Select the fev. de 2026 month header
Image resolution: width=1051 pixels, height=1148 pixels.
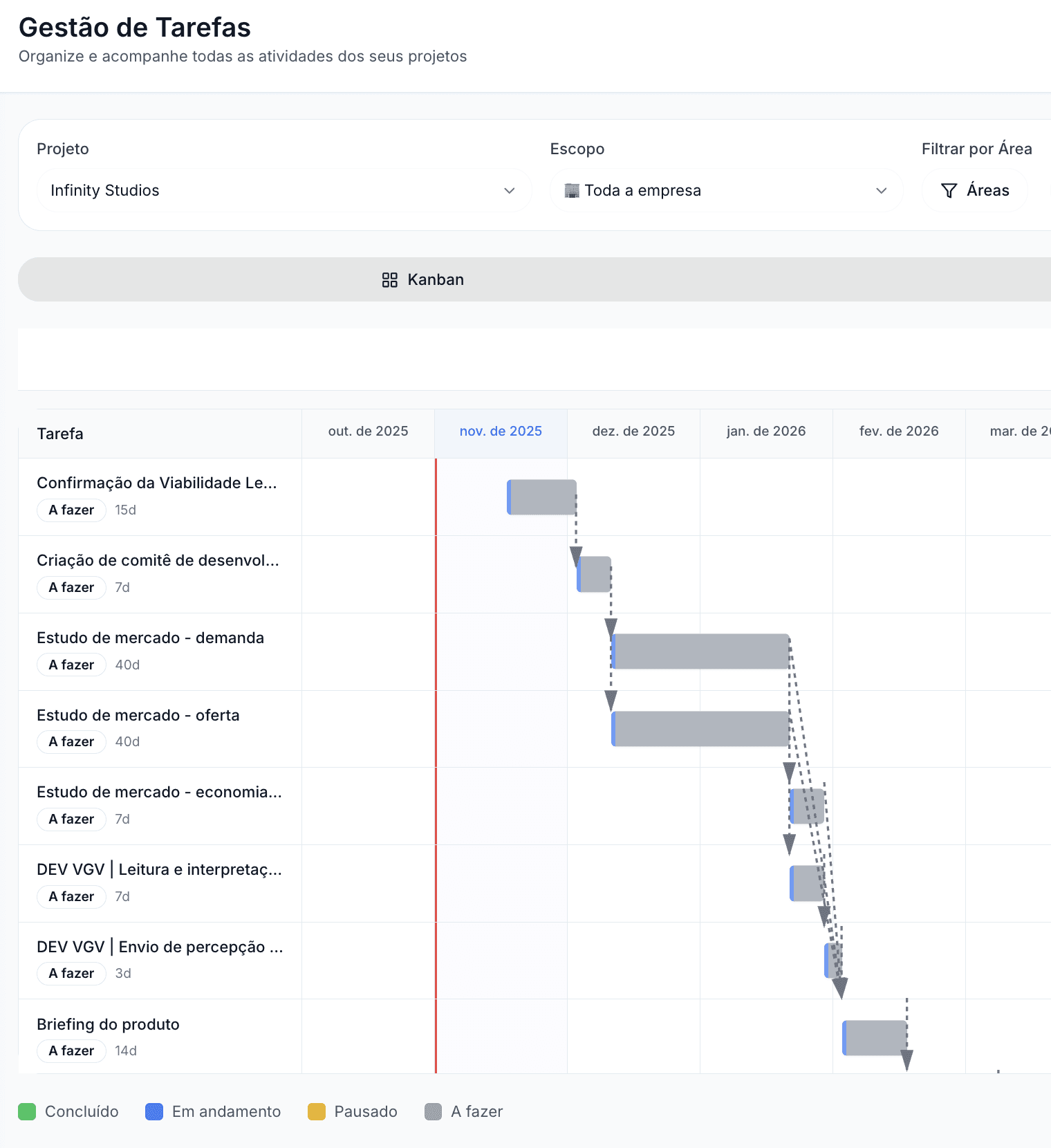899,431
